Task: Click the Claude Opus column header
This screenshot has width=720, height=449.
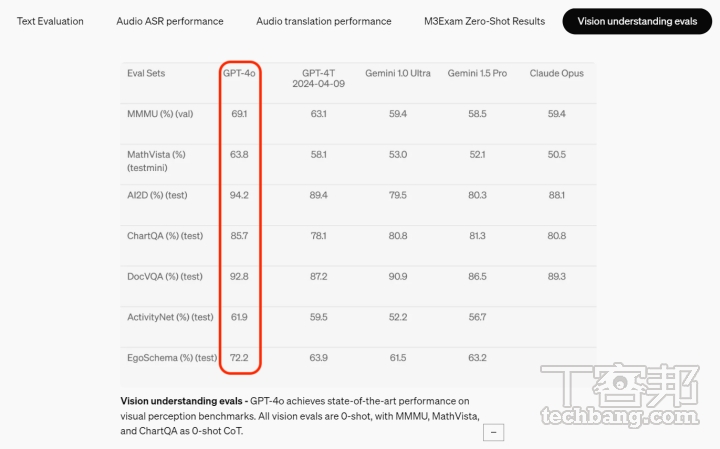Action: pyautogui.click(x=557, y=73)
